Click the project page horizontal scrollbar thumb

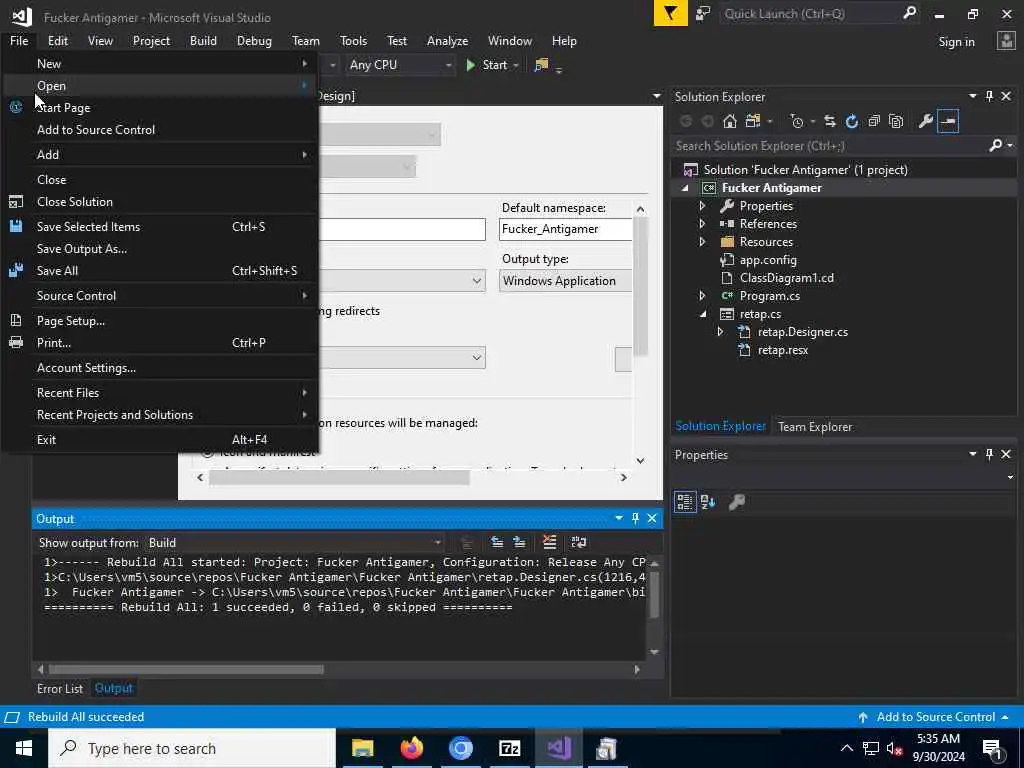(x=339, y=477)
